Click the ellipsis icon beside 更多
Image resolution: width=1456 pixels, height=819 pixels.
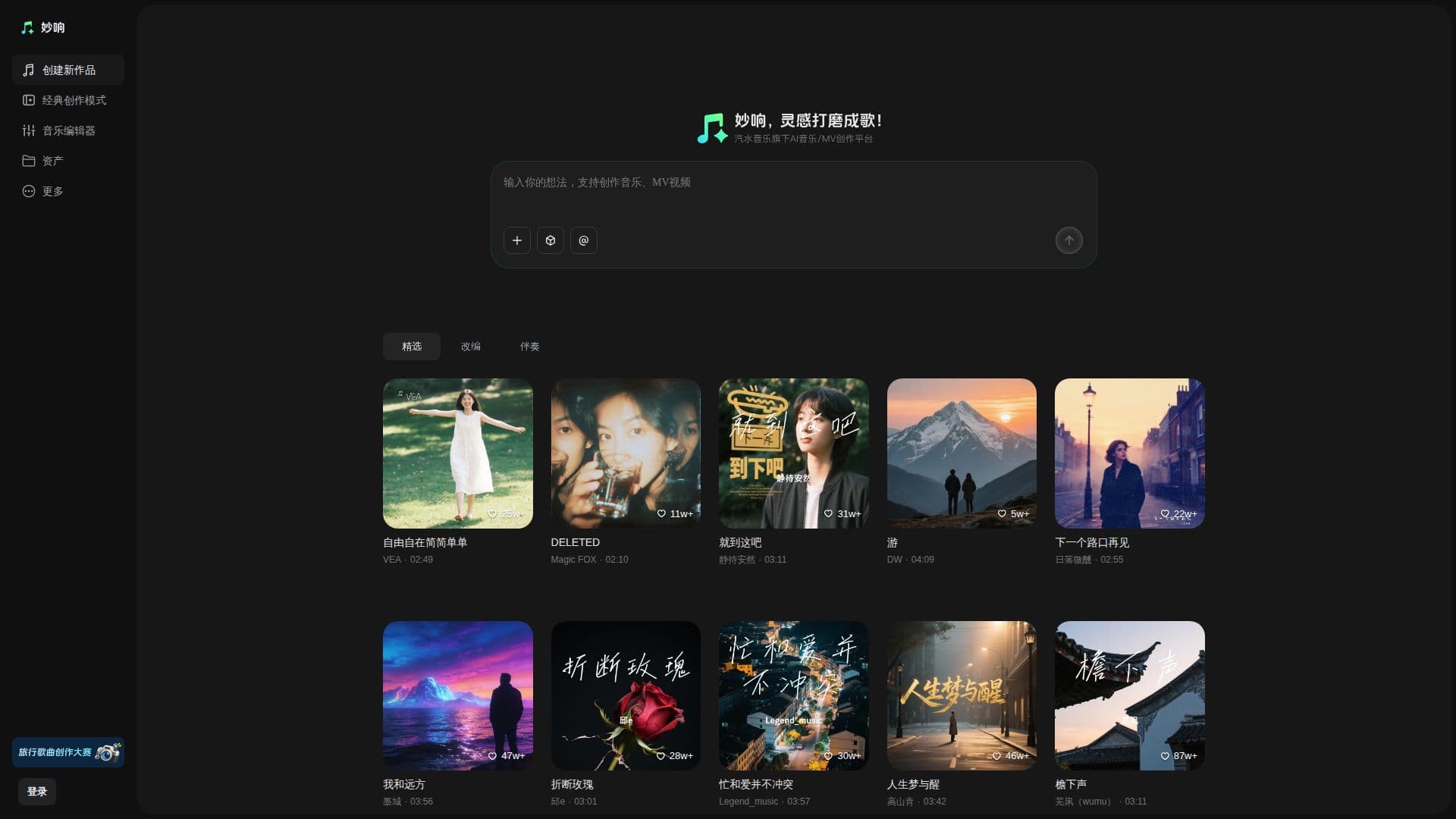(29, 191)
